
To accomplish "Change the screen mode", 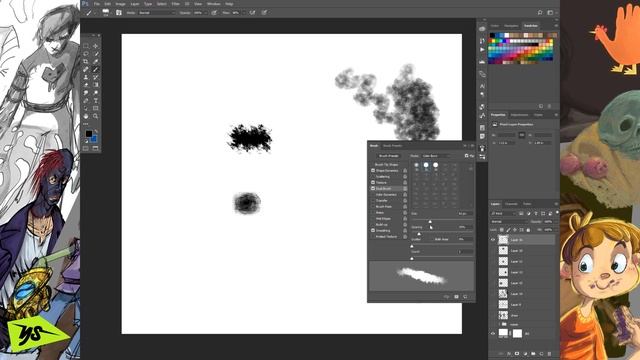I will click(96, 148).
